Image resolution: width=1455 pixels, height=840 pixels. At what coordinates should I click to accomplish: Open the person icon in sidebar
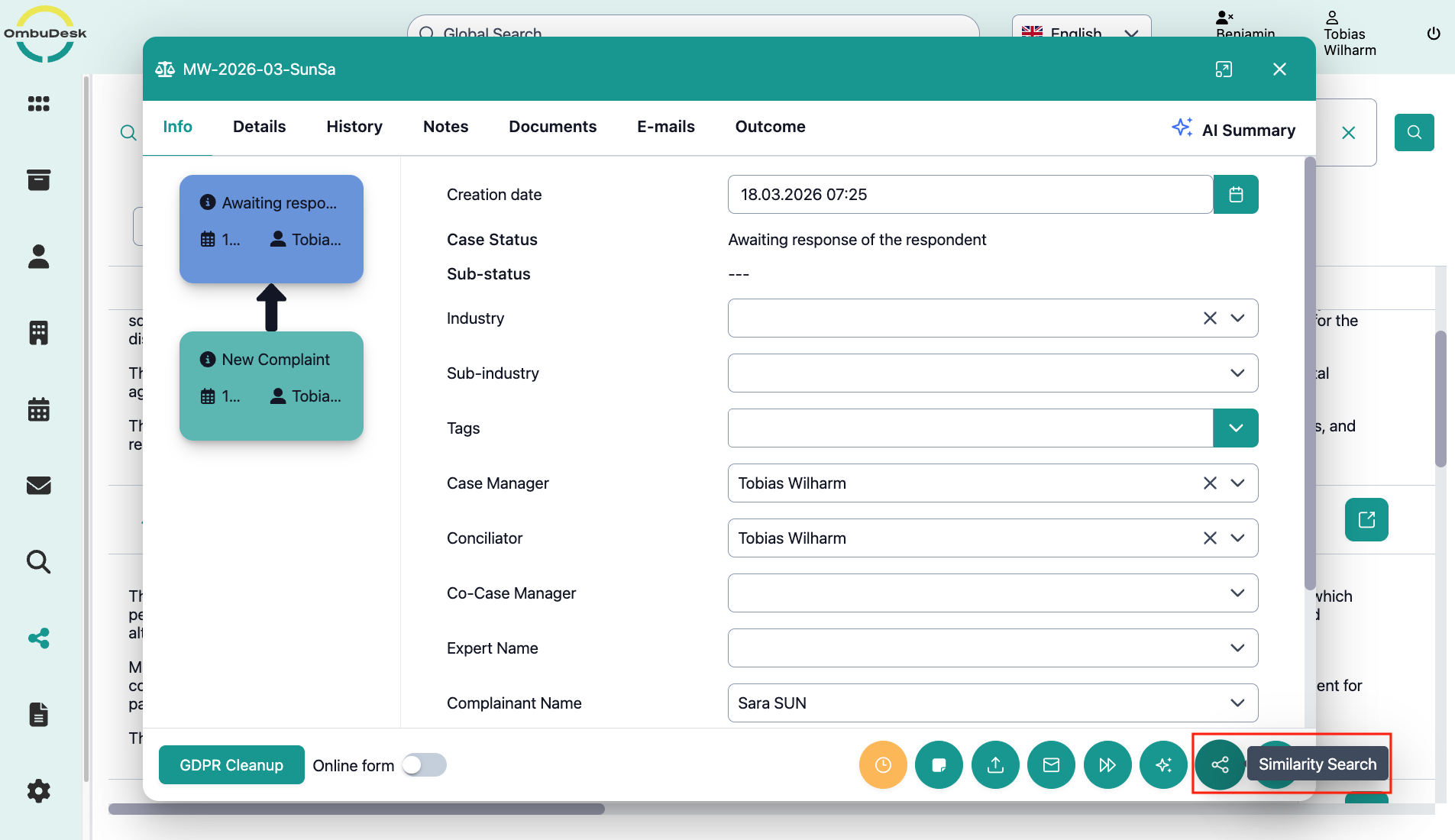38,257
